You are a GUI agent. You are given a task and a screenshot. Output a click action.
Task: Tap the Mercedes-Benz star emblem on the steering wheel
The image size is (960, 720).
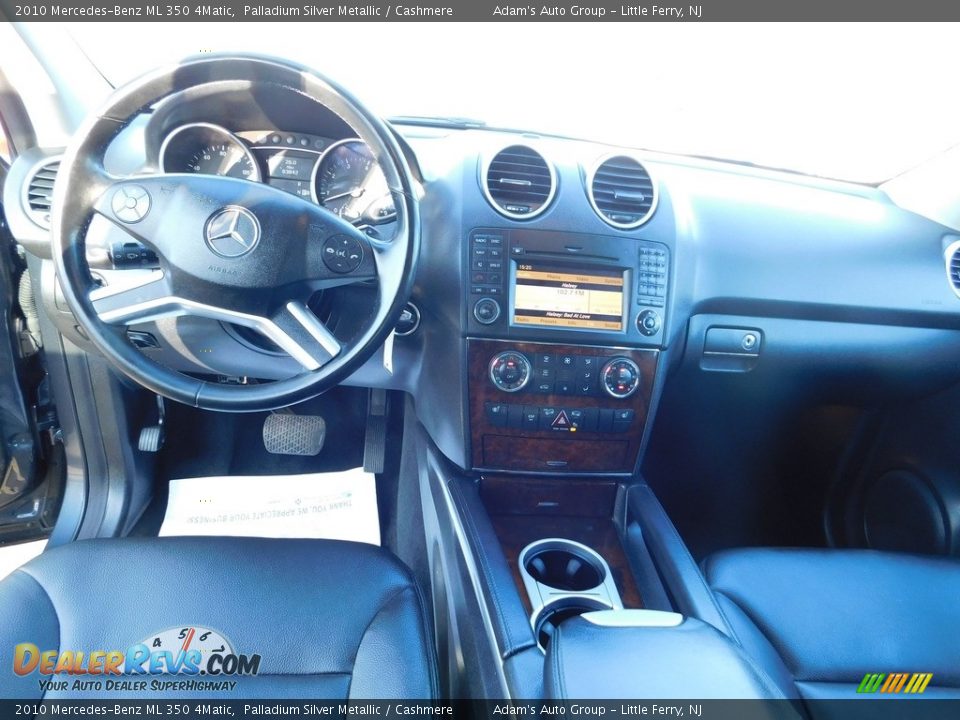point(233,232)
